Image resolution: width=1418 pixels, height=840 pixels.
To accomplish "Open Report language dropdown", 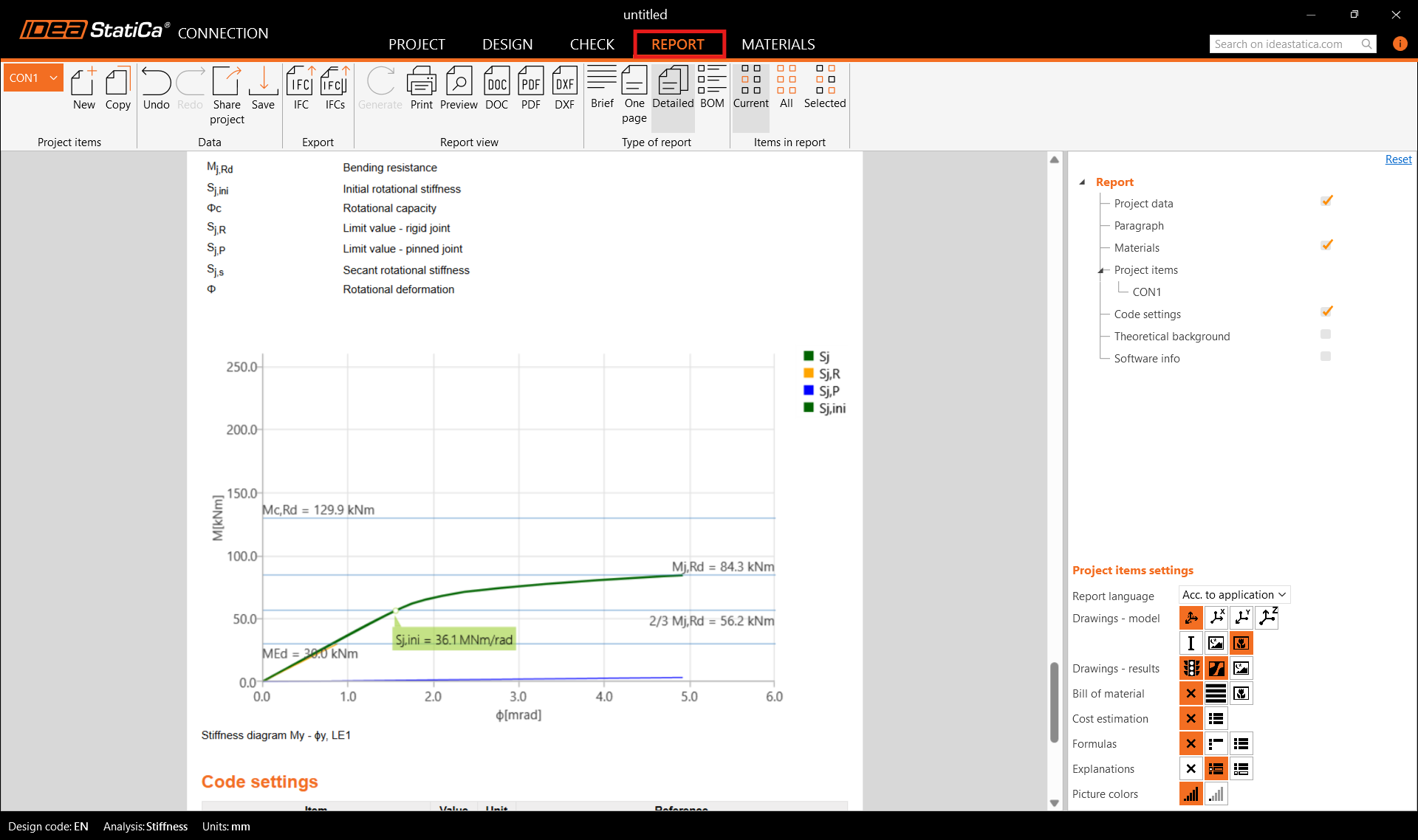I will [1233, 595].
